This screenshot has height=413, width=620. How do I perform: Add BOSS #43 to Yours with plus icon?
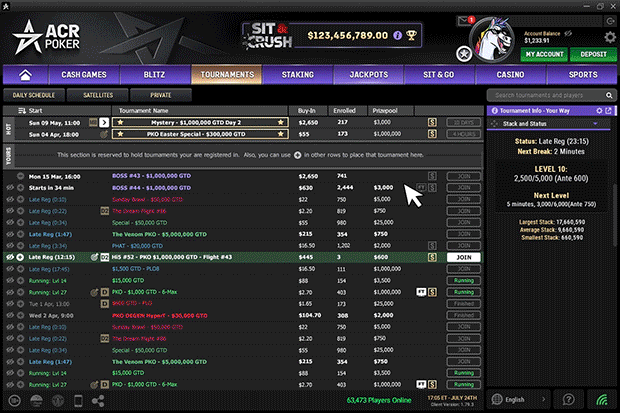(21, 176)
